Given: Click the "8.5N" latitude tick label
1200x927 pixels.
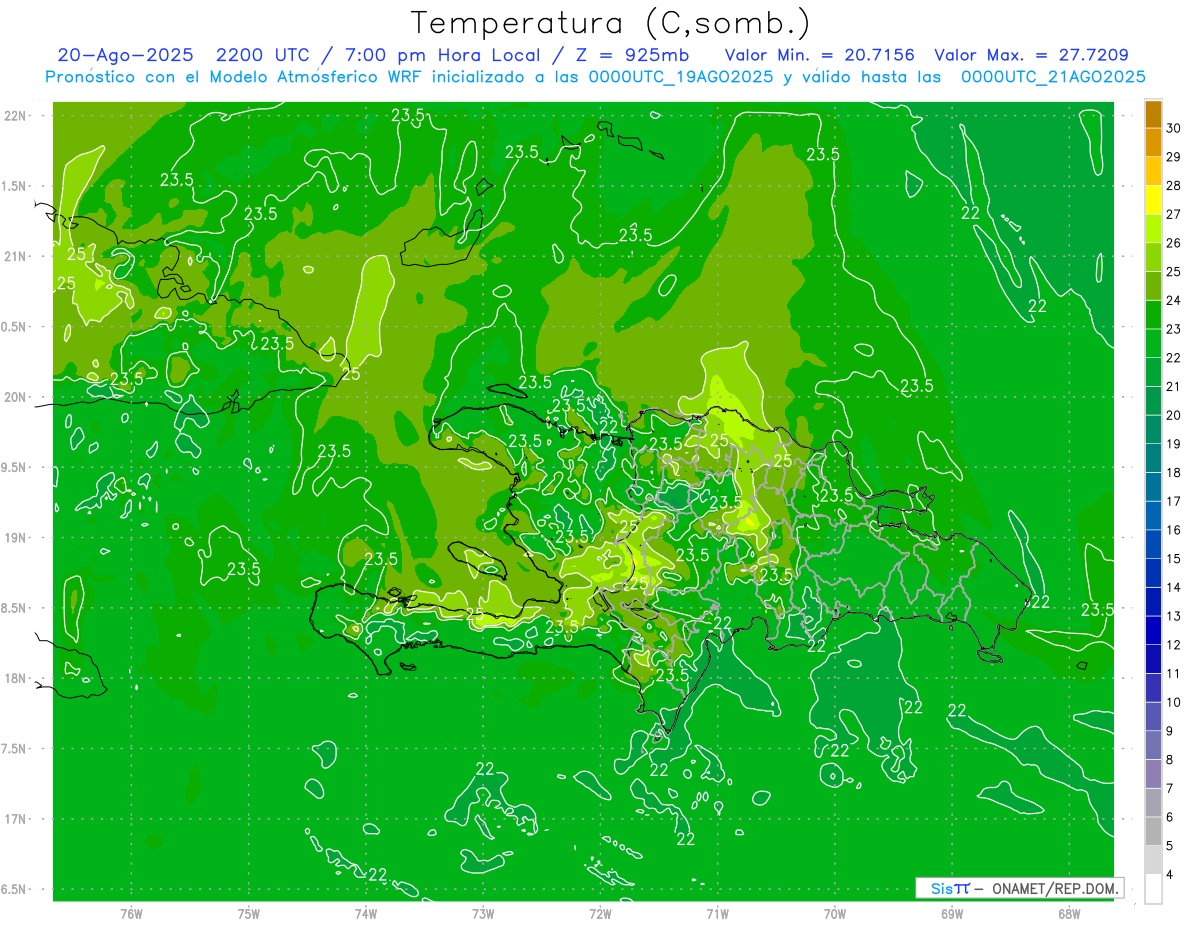Looking at the screenshot, I should pyautogui.click(x=15, y=608).
